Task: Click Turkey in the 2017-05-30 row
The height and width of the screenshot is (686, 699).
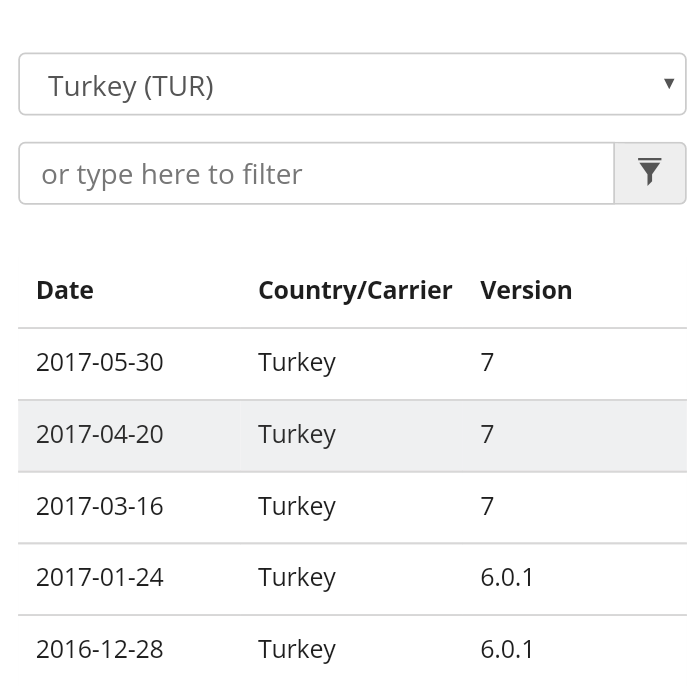Action: coord(297,362)
